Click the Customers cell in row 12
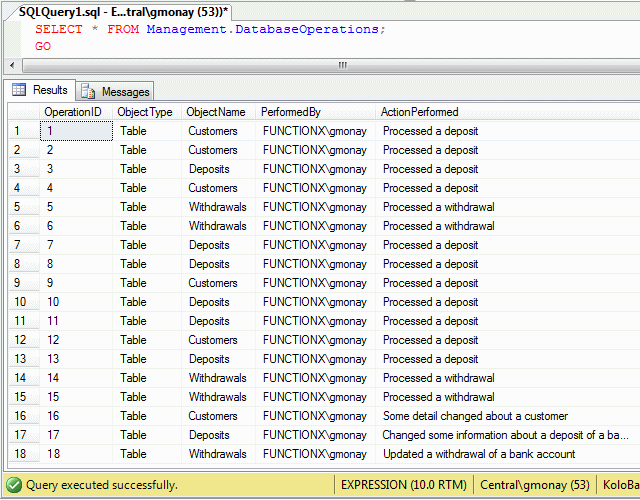 point(218,340)
